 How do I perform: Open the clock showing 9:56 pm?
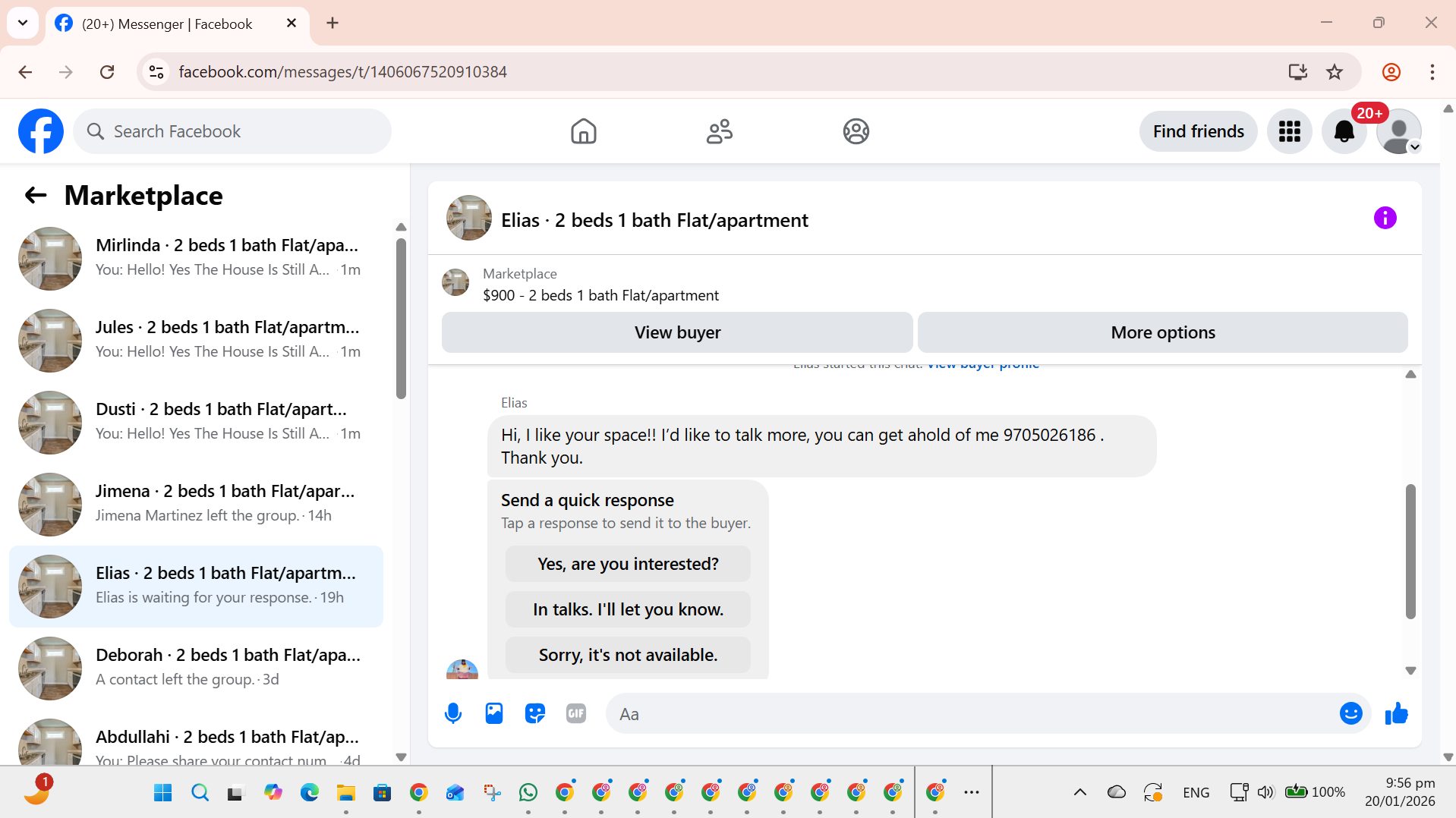1400,792
